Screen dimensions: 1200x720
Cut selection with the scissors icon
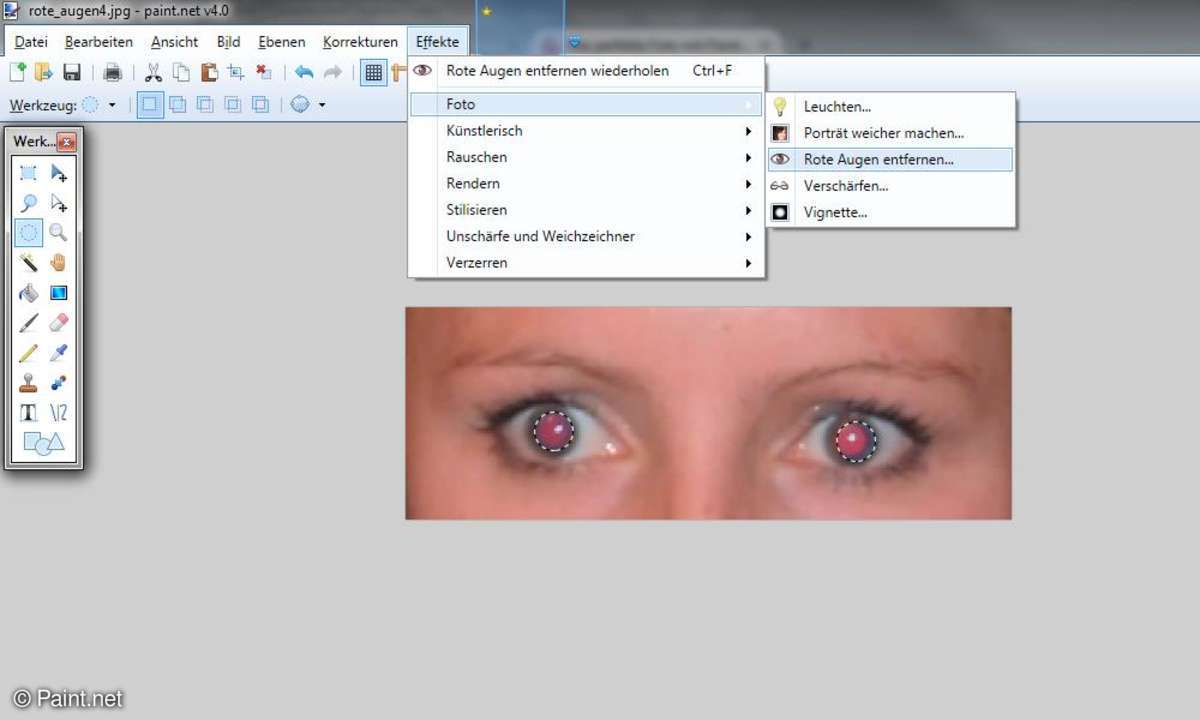pos(153,72)
